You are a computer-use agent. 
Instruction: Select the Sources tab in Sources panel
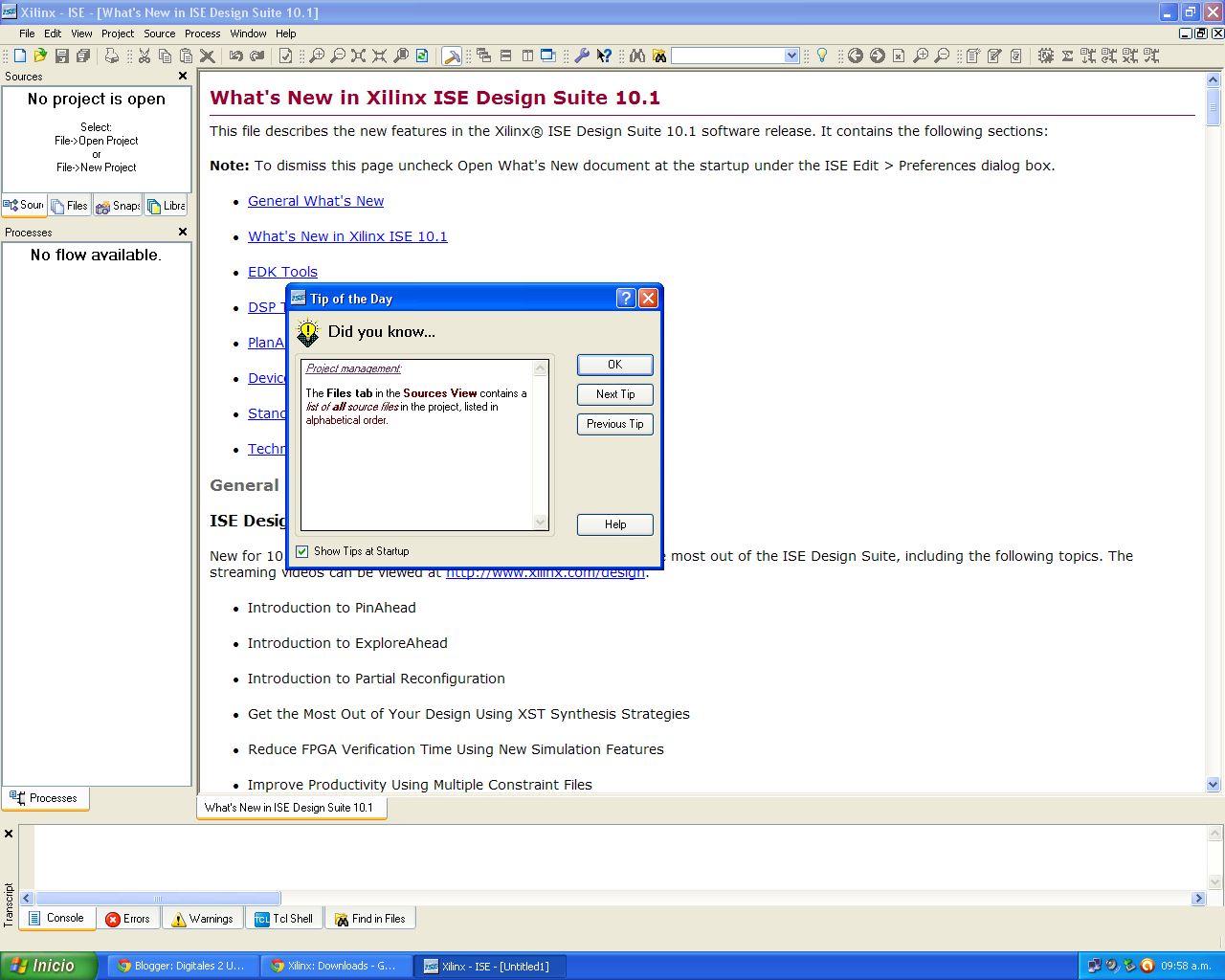click(x=25, y=205)
